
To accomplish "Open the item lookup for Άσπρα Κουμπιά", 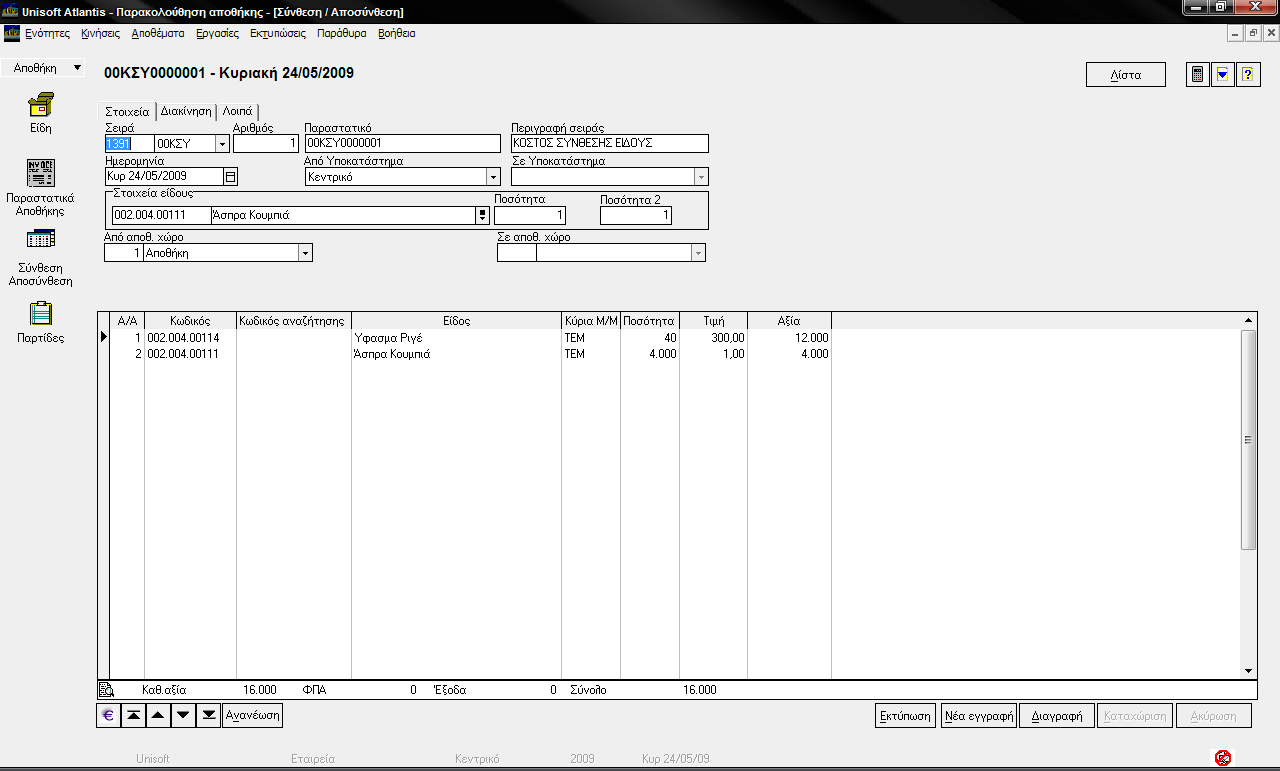I will 483,215.
